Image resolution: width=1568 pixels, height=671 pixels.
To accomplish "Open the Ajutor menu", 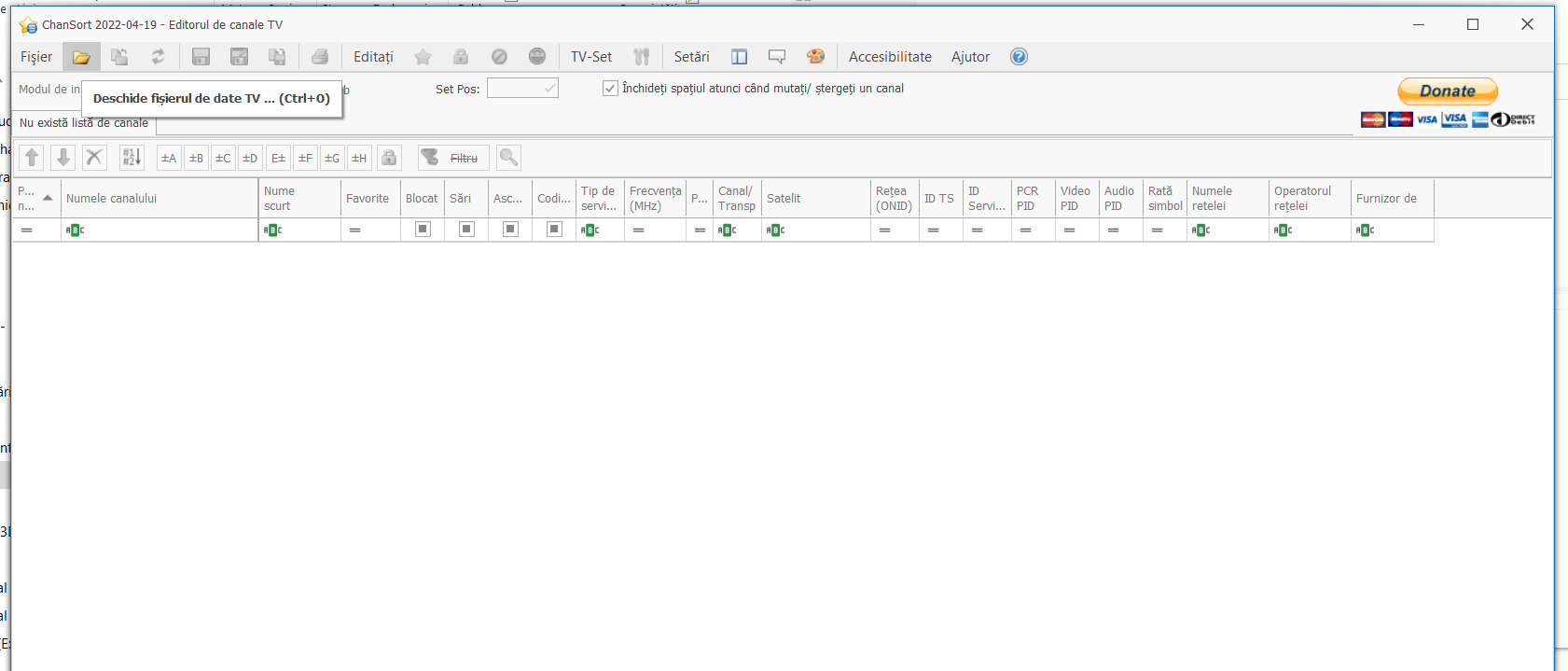I will pyautogui.click(x=970, y=57).
